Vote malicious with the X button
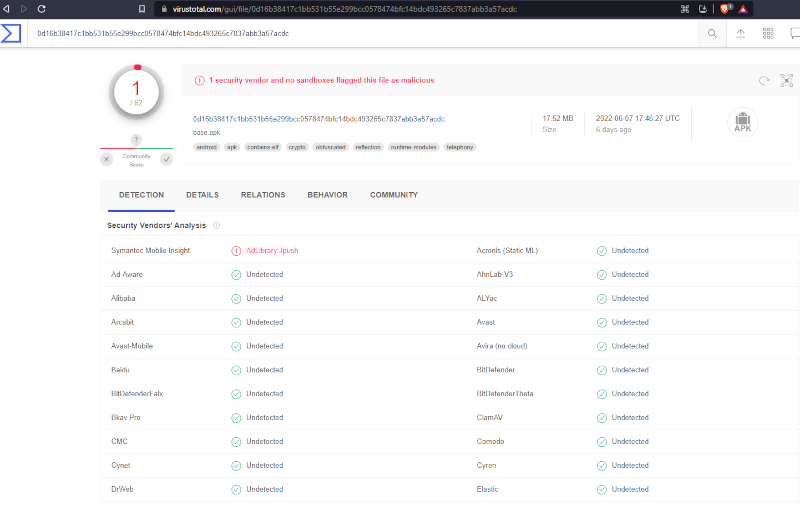The image size is (800, 505). tap(106, 159)
